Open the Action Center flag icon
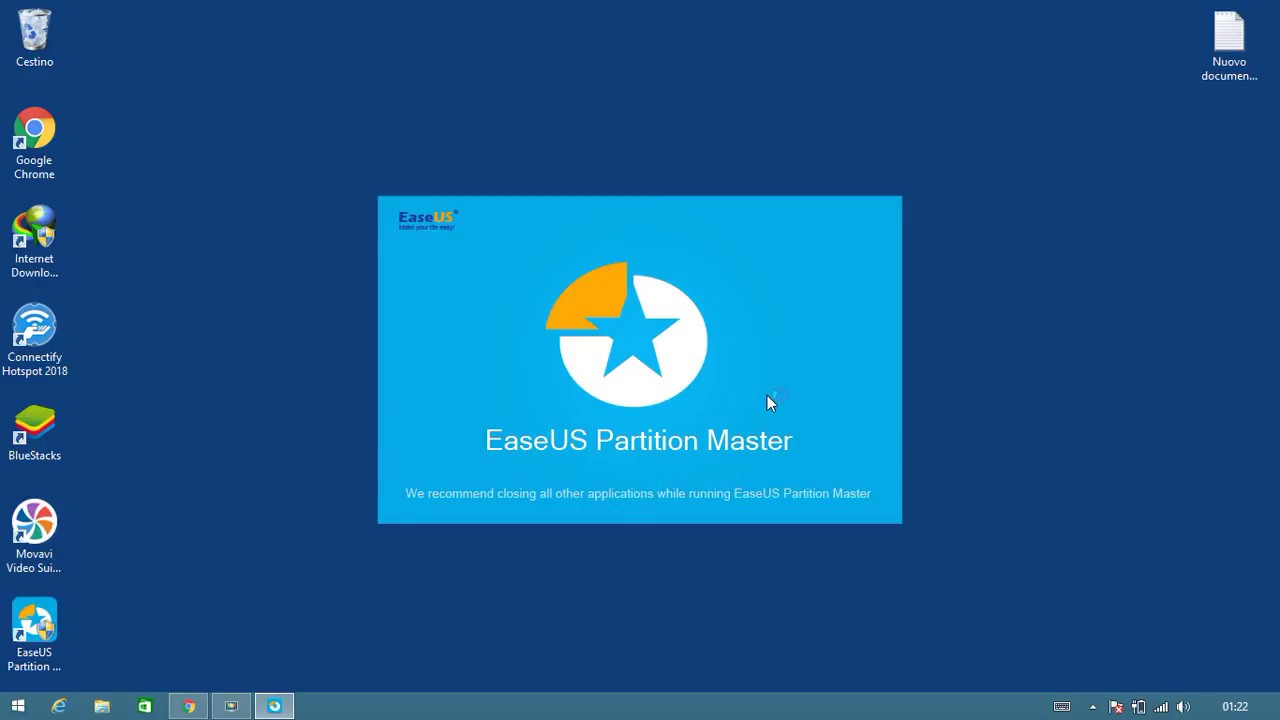This screenshot has width=1280, height=720. pos(1116,707)
